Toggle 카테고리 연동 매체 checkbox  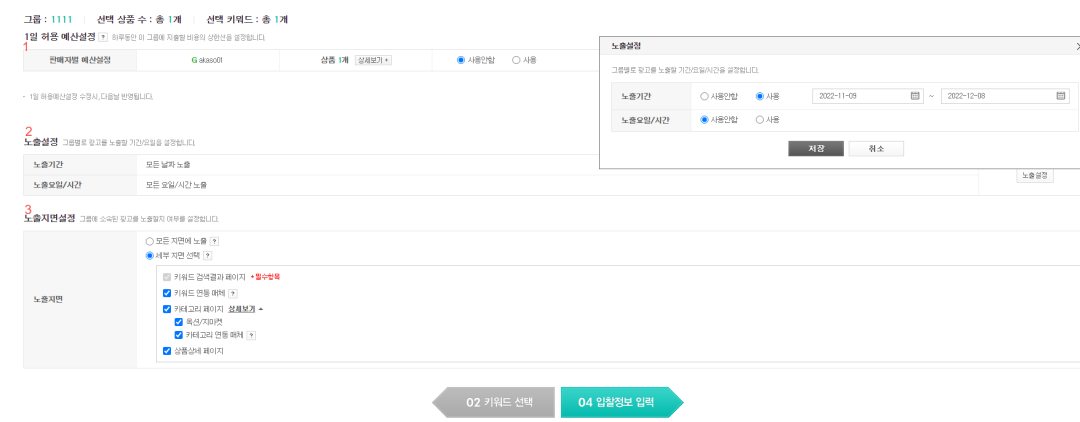(x=179, y=335)
